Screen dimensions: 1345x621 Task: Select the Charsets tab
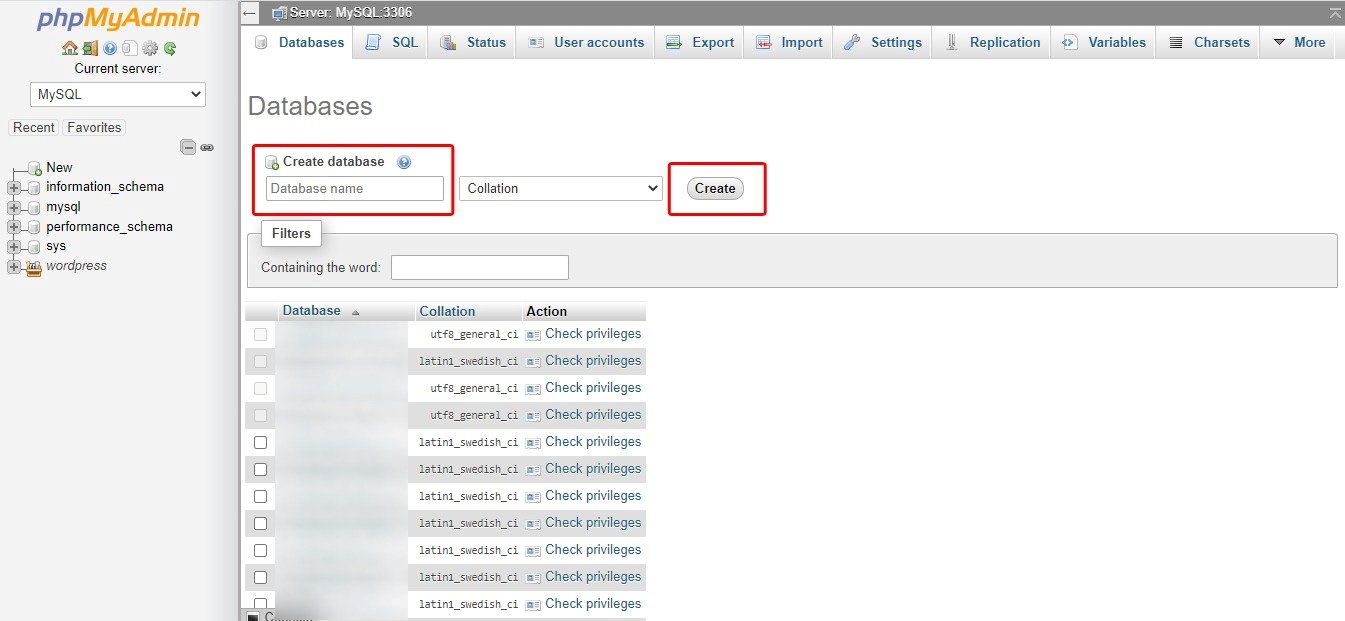[x=1209, y=42]
